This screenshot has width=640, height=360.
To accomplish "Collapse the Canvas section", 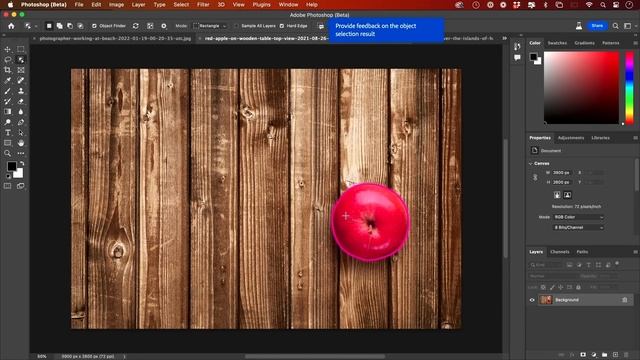I will pos(531,163).
